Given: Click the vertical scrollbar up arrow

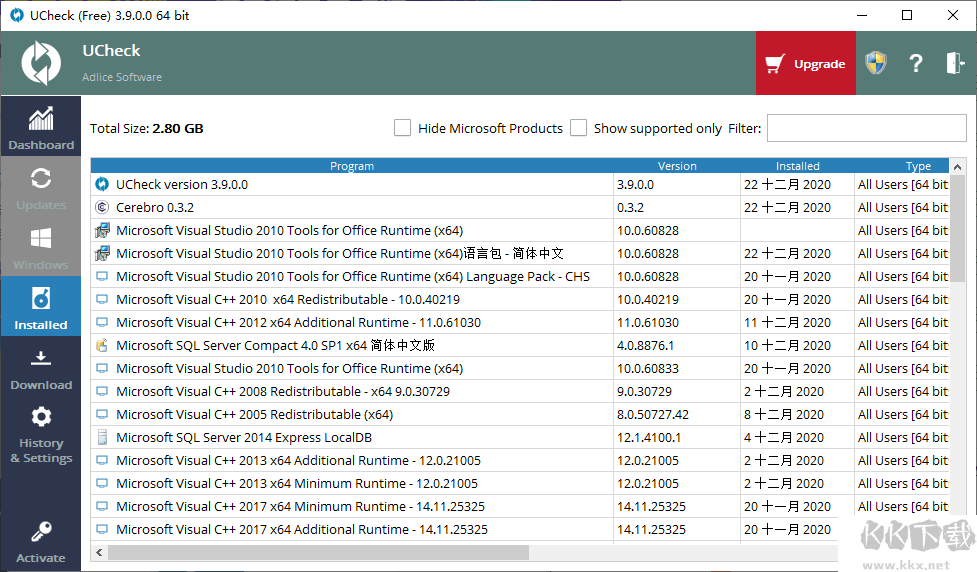Looking at the screenshot, I should (958, 167).
